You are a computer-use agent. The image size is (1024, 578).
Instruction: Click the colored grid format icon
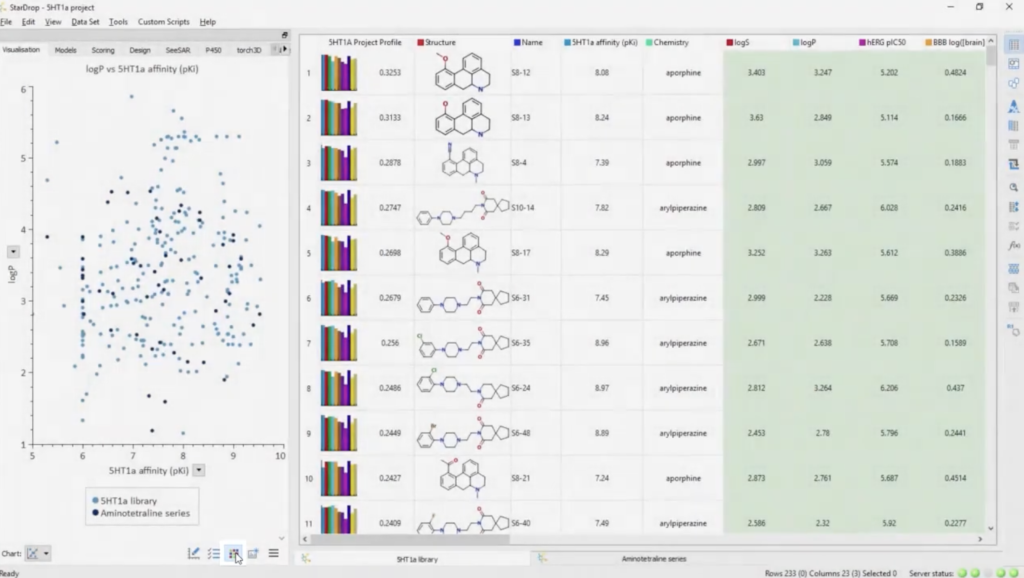click(x=234, y=553)
